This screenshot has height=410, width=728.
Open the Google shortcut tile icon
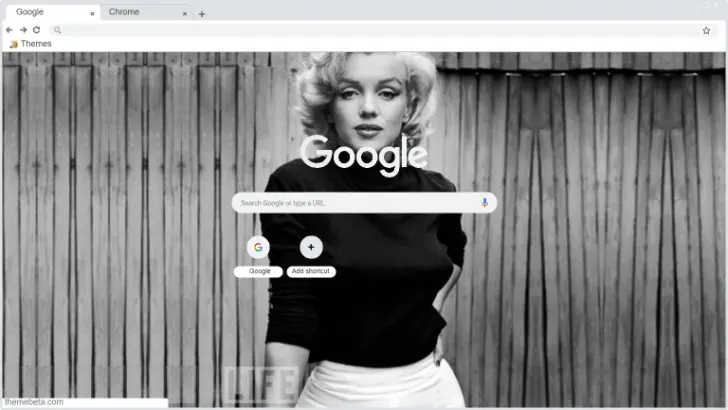coord(259,247)
